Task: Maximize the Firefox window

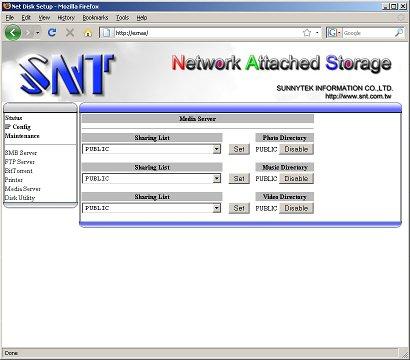Action: tap(394, 6)
